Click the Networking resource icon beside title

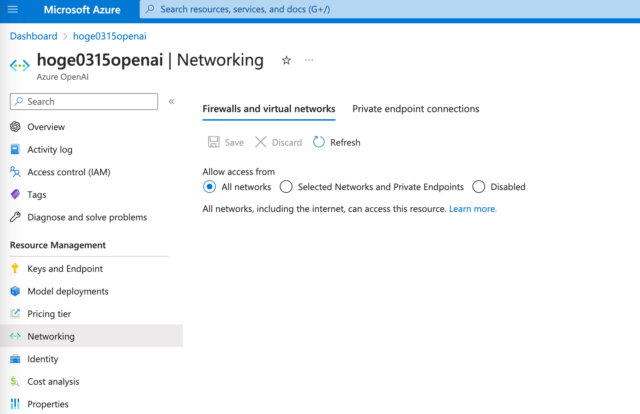(x=20, y=65)
